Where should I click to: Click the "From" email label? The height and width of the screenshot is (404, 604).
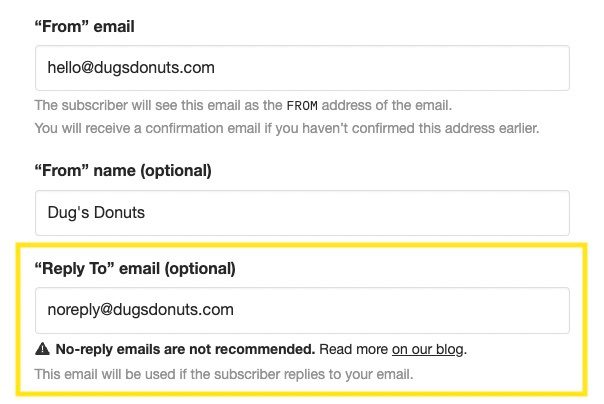(x=85, y=26)
